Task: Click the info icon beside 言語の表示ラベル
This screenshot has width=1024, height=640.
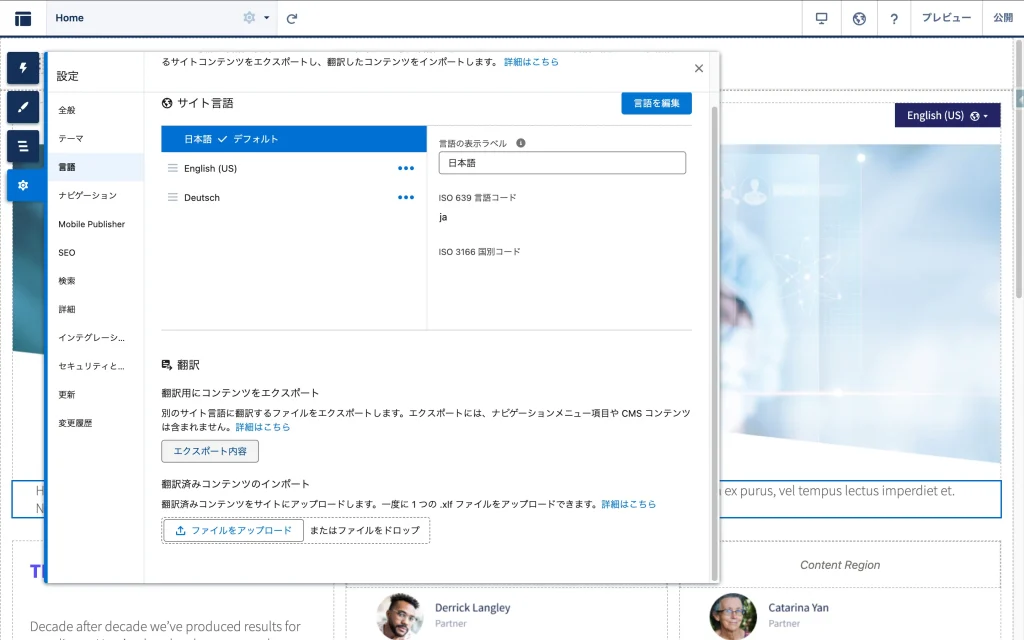Action: pyautogui.click(x=521, y=143)
